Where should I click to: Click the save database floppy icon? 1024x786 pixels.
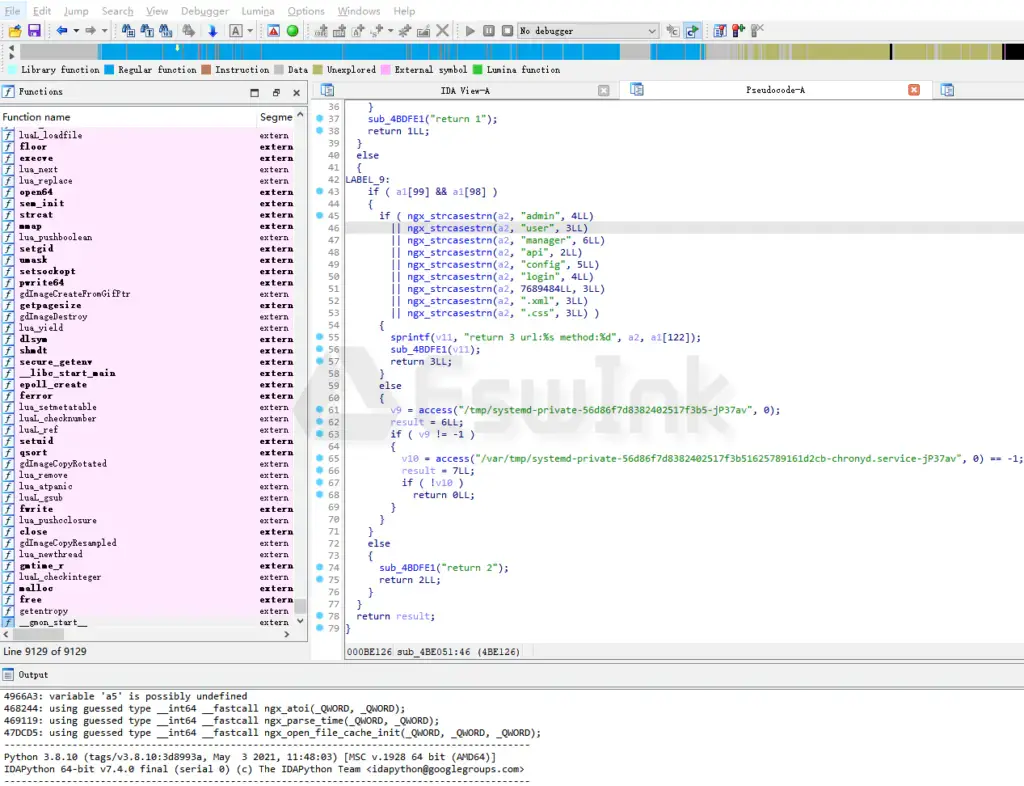click(x=34, y=31)
